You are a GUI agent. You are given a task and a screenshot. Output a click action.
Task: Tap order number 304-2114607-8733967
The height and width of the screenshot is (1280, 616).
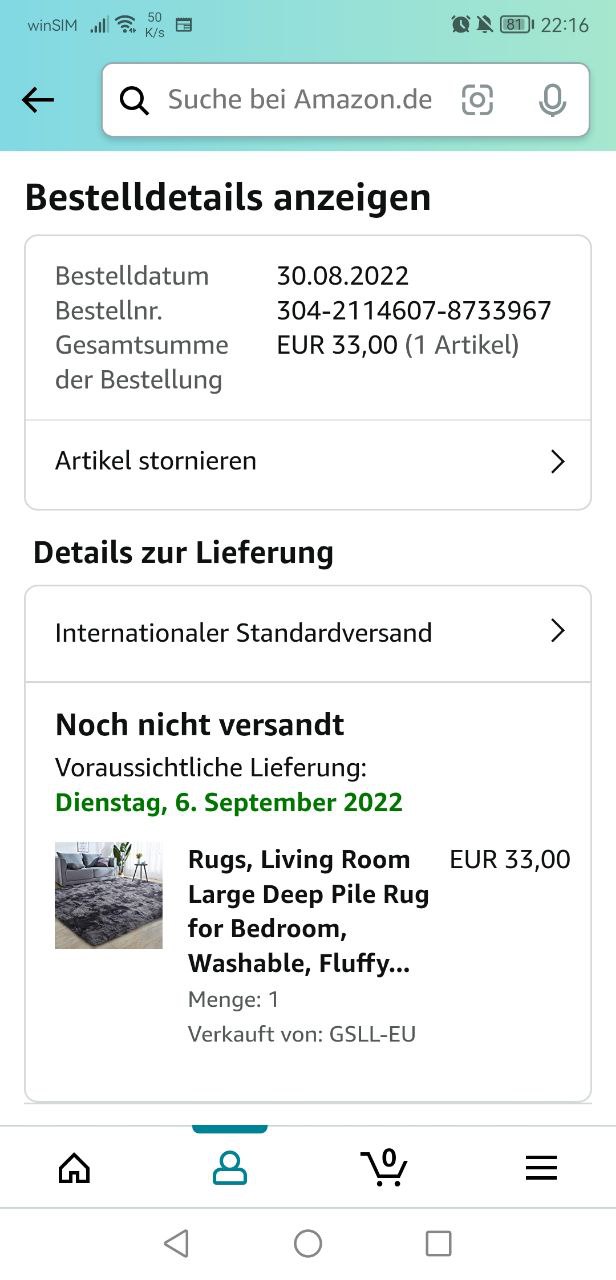pyautogui.click(x=414, y=310)
